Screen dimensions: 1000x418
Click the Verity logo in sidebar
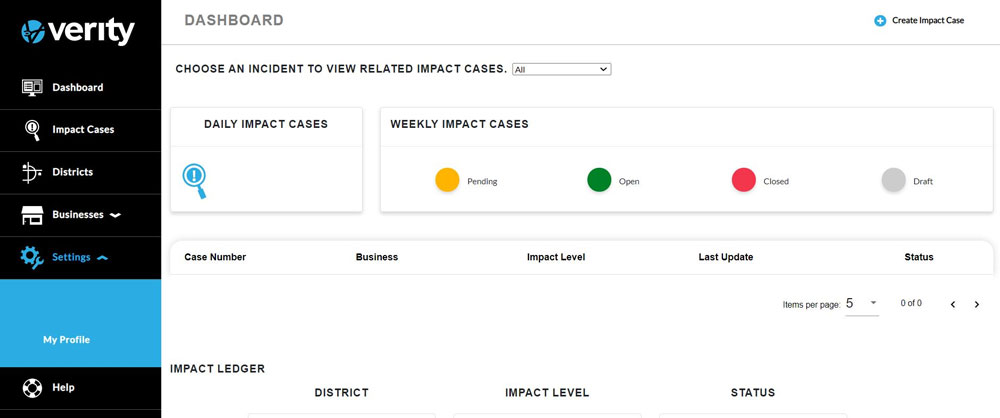click(78, 32)
